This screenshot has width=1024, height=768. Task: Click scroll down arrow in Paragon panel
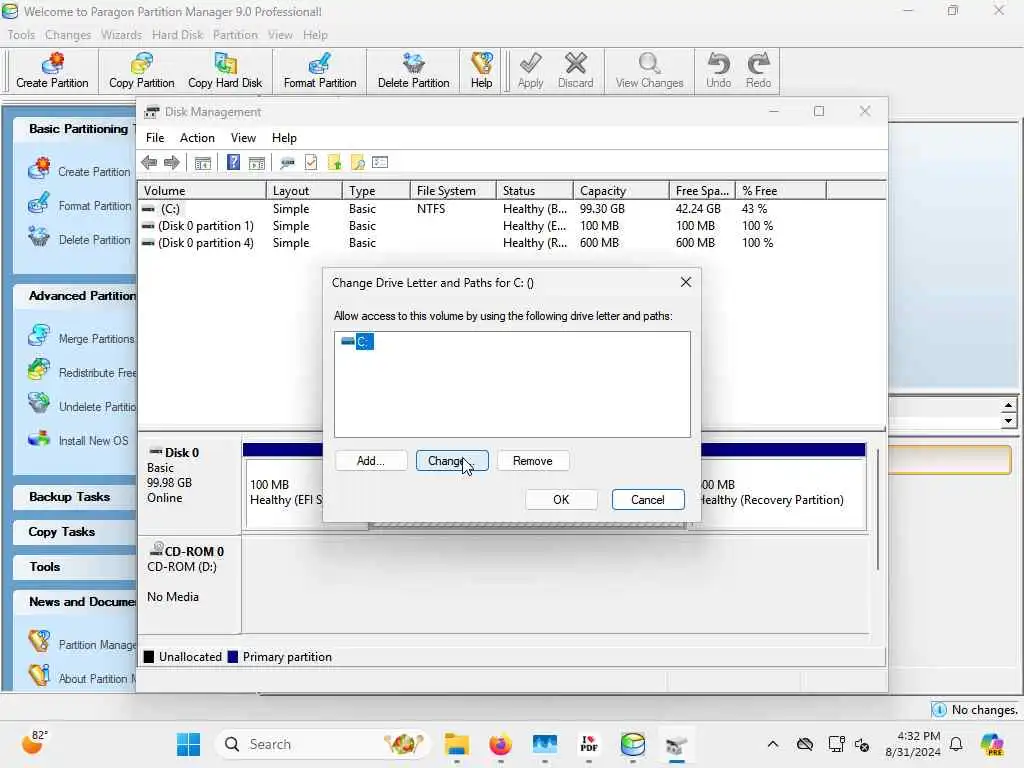(1008, 421)
